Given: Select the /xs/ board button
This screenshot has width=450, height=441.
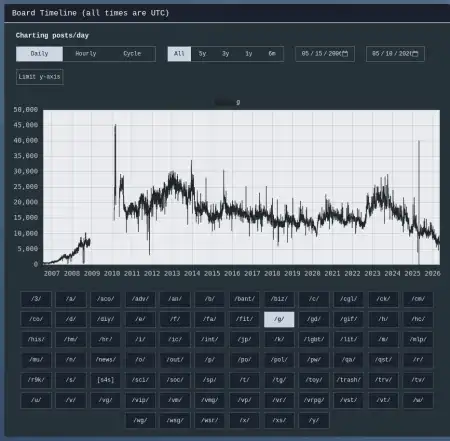Looking at the screenshot, I should pyautogui.click(x=279, y=421).
